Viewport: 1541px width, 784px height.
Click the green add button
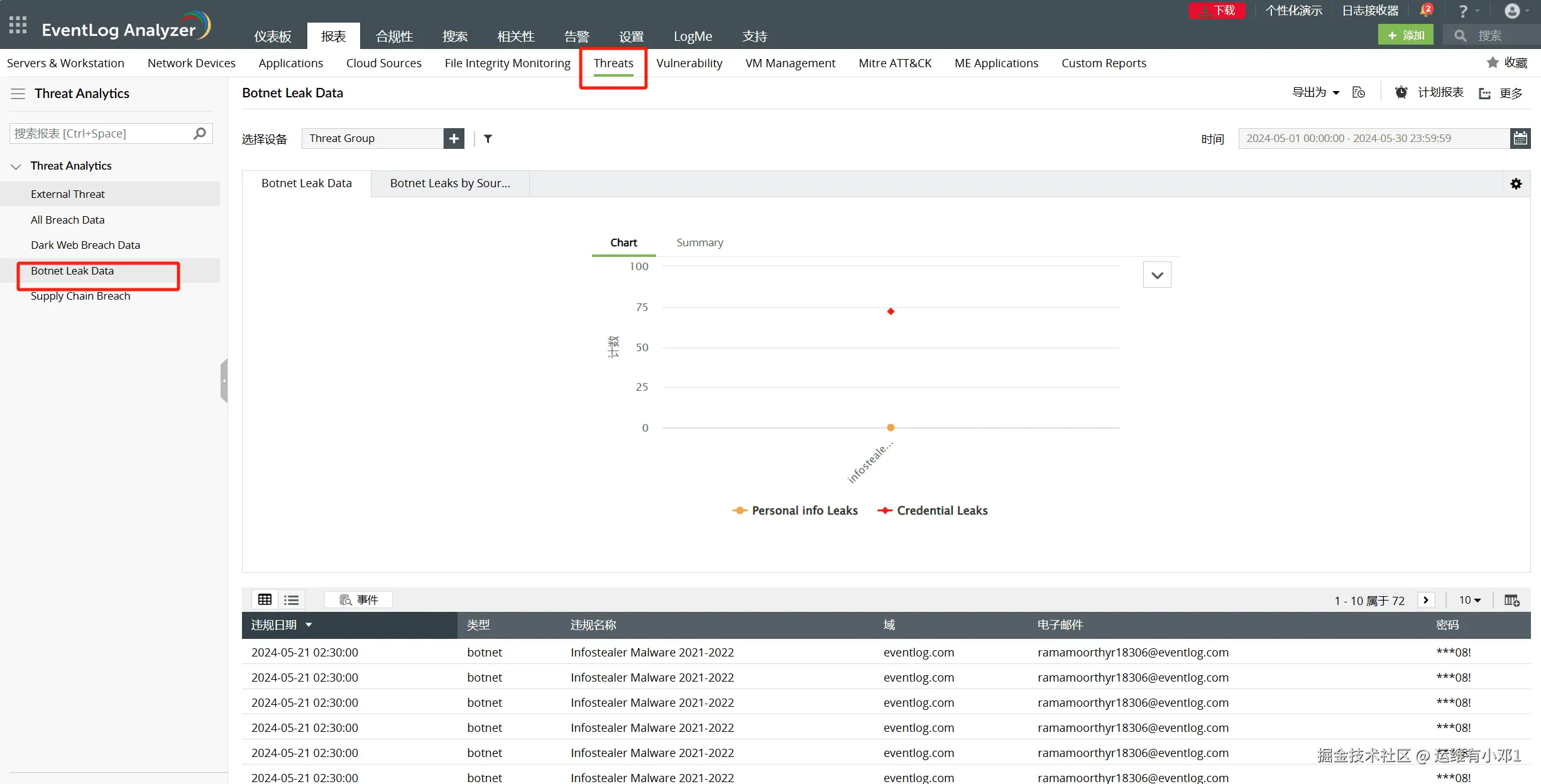tap(1405, 35)
